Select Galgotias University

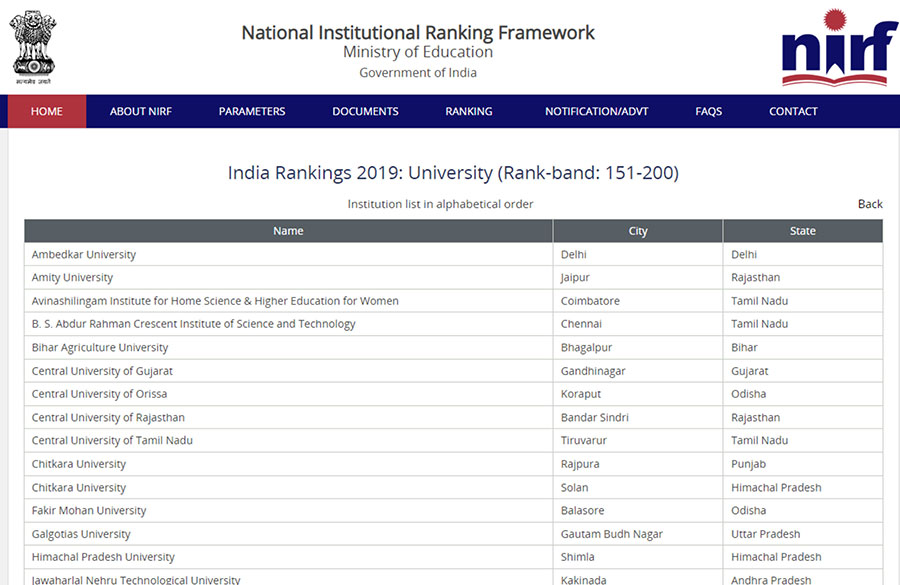(x=81, y=534)
